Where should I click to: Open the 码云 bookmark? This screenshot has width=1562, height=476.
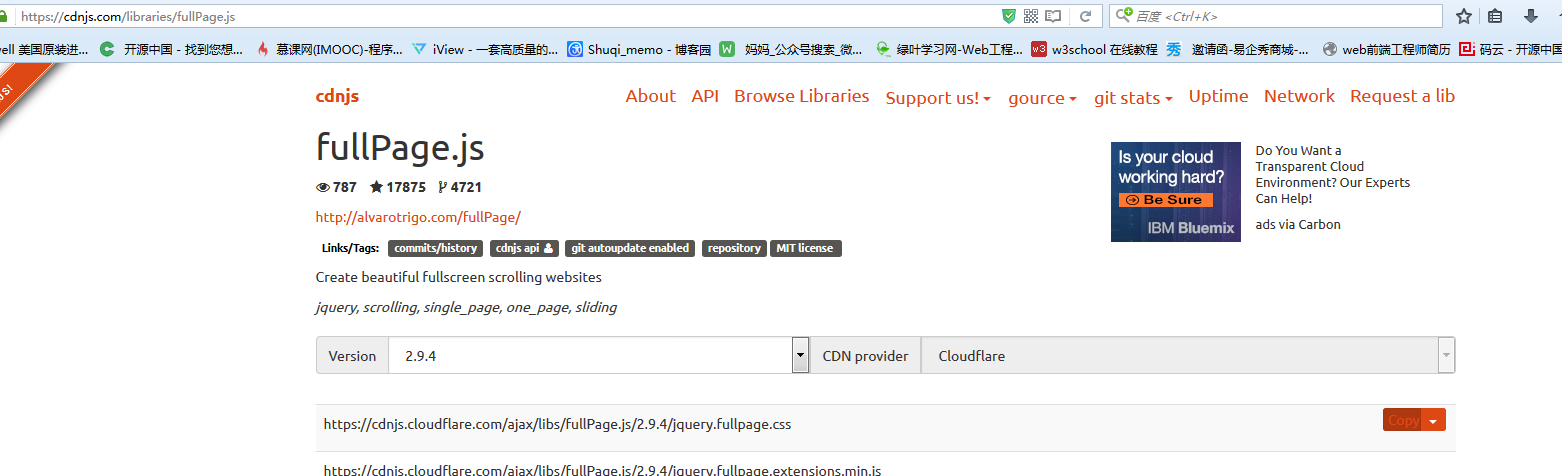(1510, 49)
